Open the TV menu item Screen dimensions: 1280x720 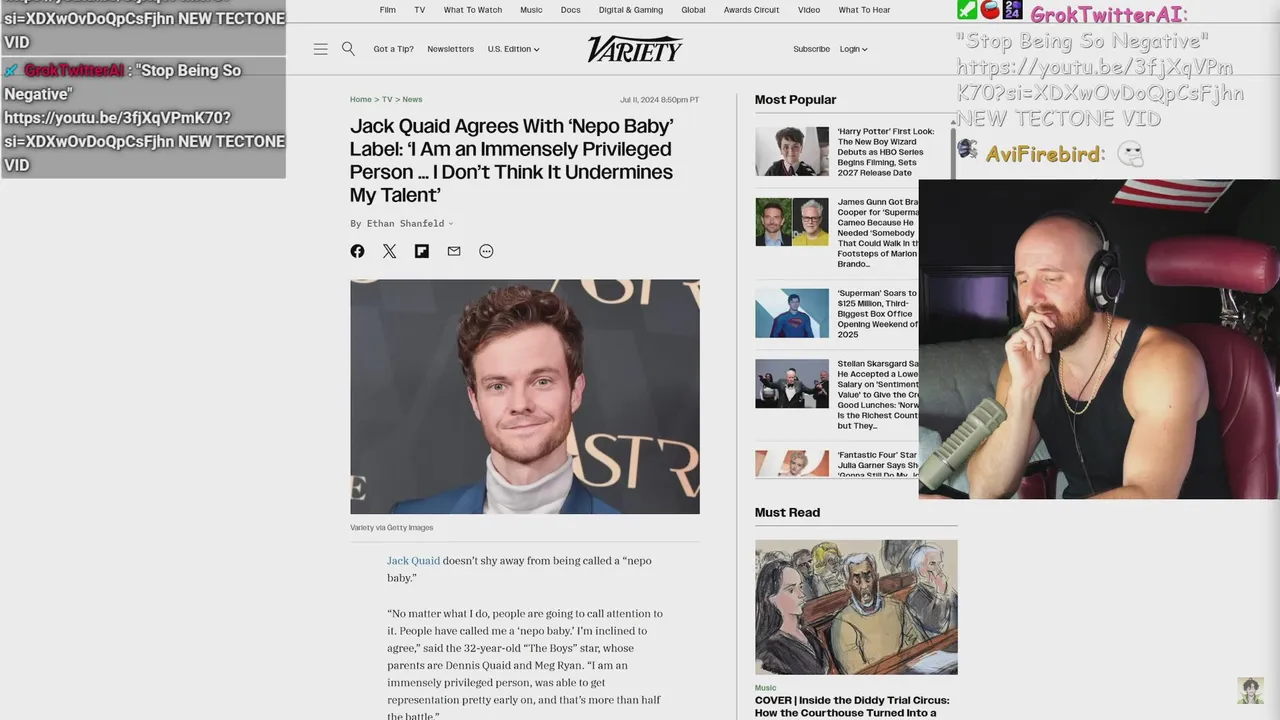420,10
